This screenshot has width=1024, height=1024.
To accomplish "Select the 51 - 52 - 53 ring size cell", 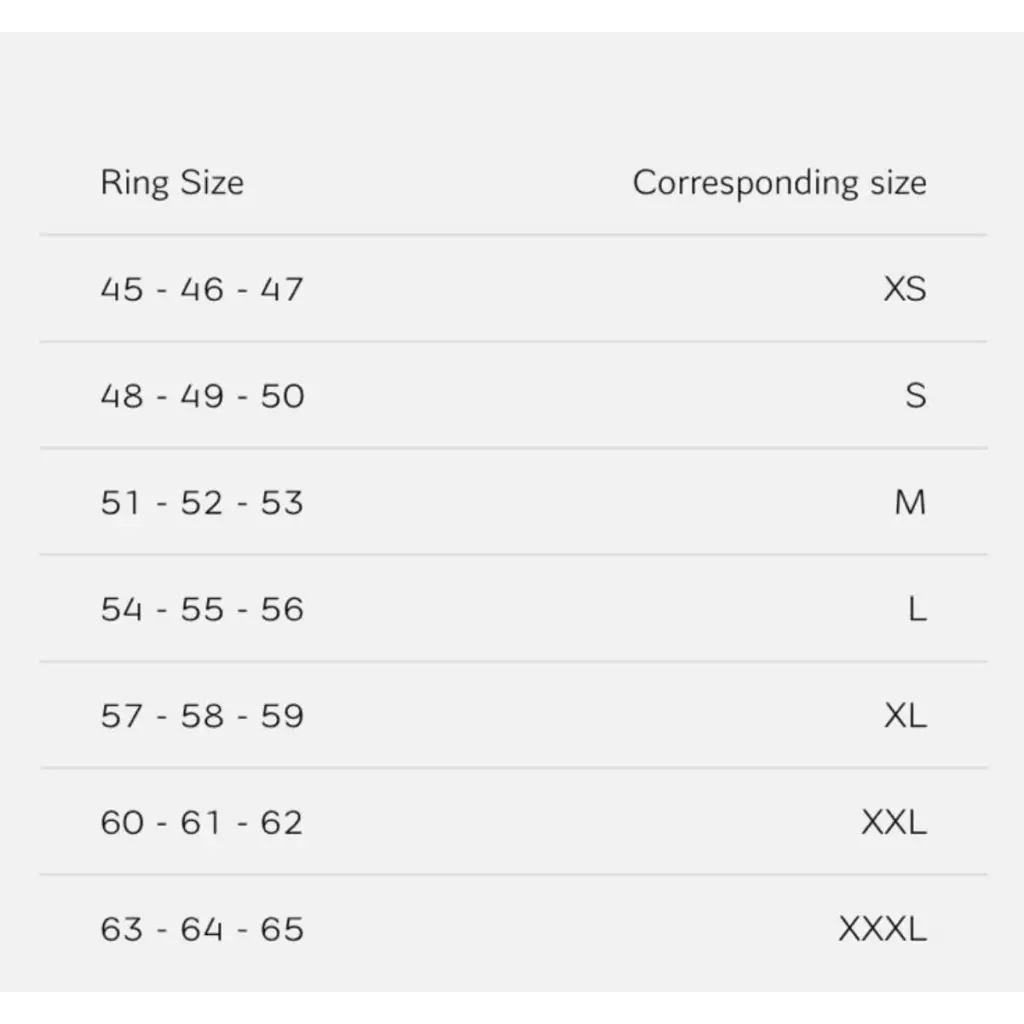I will click(201, 502).
